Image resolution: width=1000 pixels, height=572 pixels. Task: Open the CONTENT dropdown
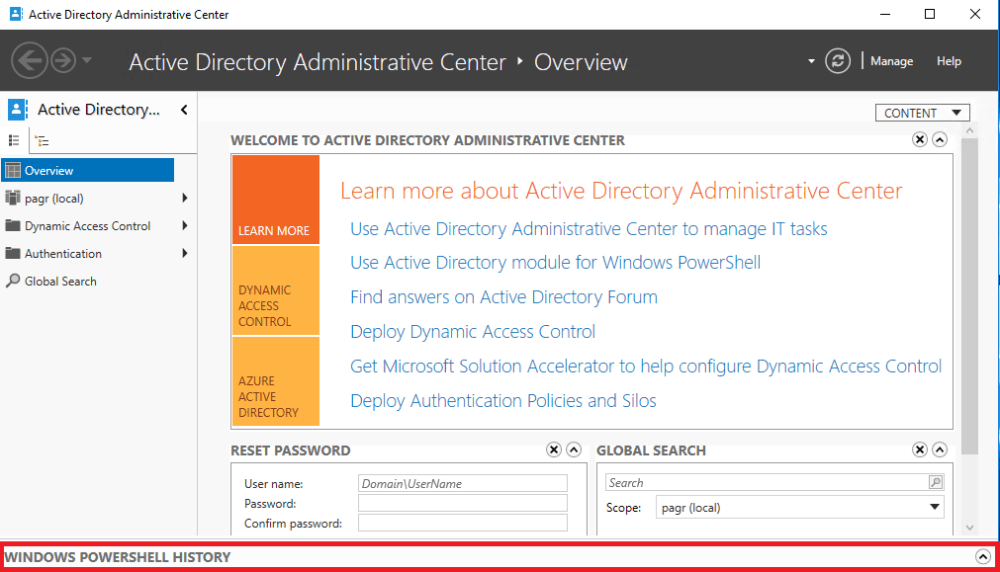point(922,113)
